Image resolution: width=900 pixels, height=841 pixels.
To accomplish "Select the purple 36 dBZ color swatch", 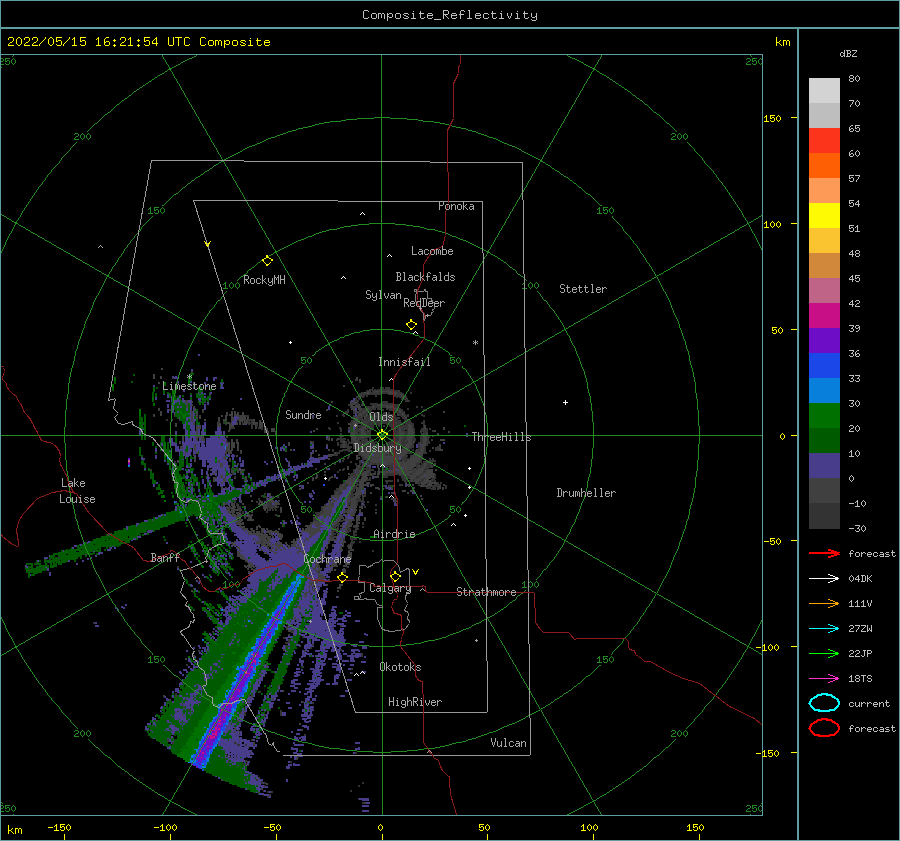I will (824, 340).
